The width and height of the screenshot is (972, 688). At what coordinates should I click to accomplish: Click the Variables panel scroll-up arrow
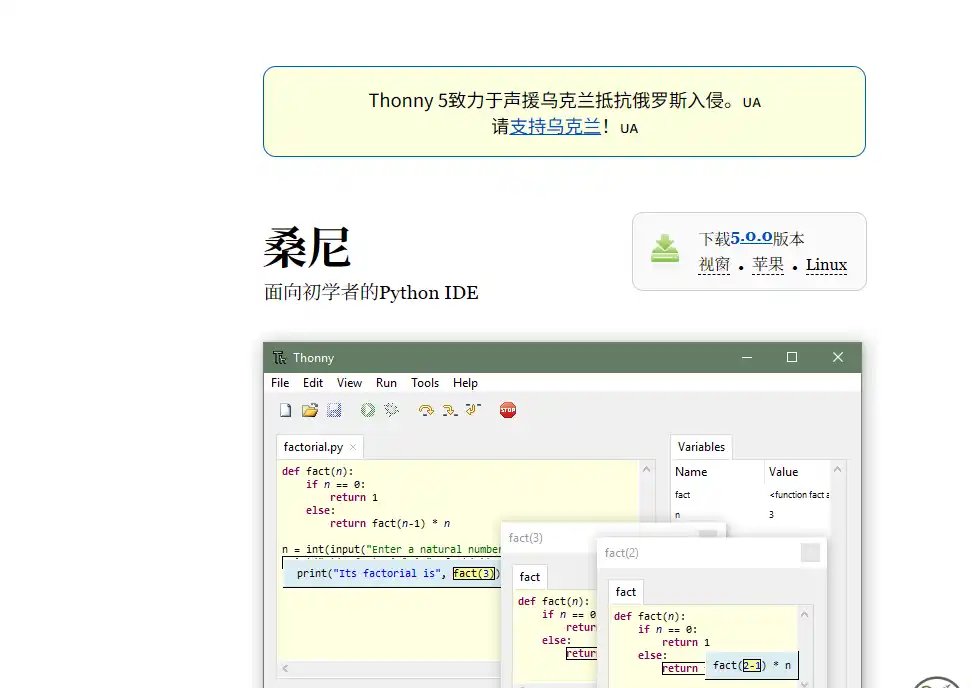coord(837,469)
